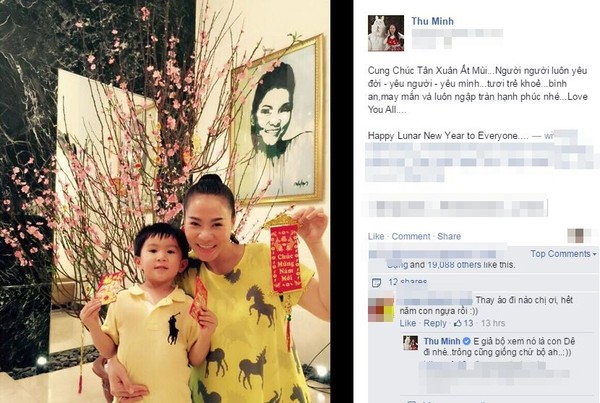Like the Lunar New Year post

(376, 237)
